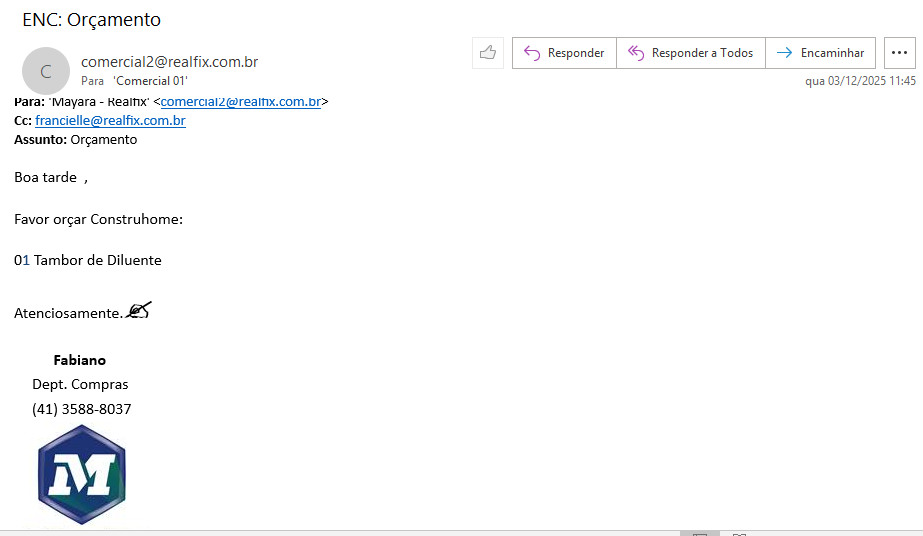923x536 pixels.
Task: Click the blue hexagon M logo
Action: point(82,475)
